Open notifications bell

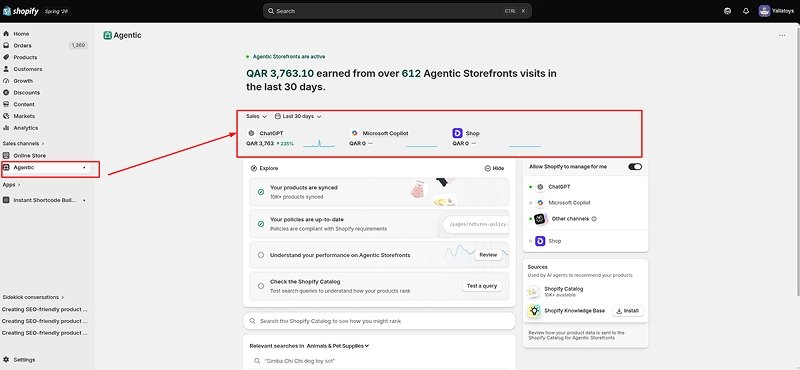pos(746,11)
